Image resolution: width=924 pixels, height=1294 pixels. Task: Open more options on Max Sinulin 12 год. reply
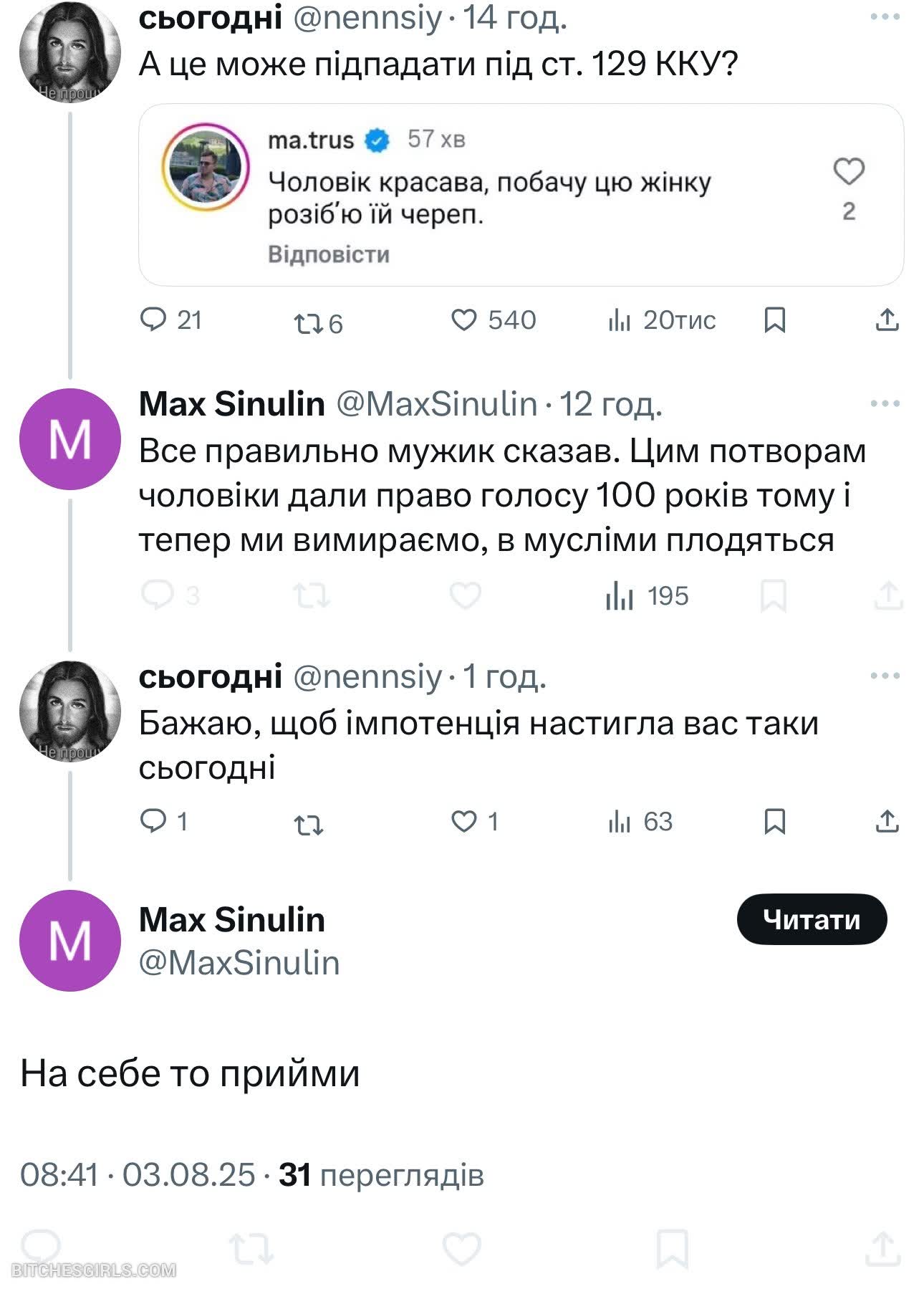[x=885, y=404]
